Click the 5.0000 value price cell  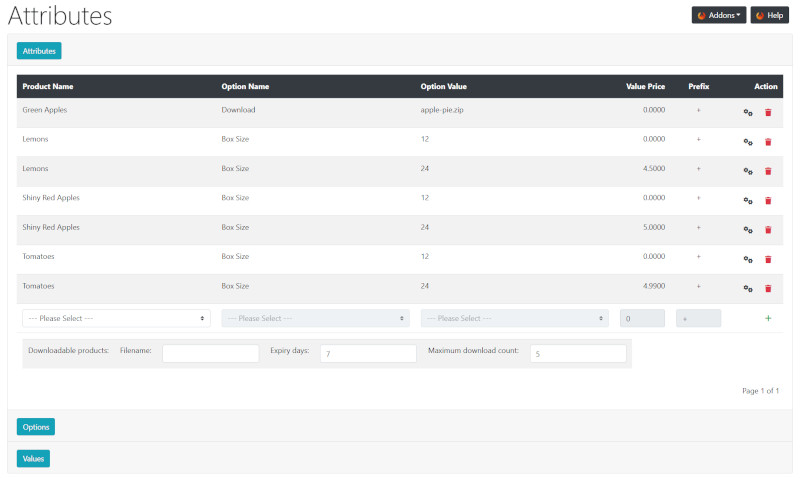654,227
